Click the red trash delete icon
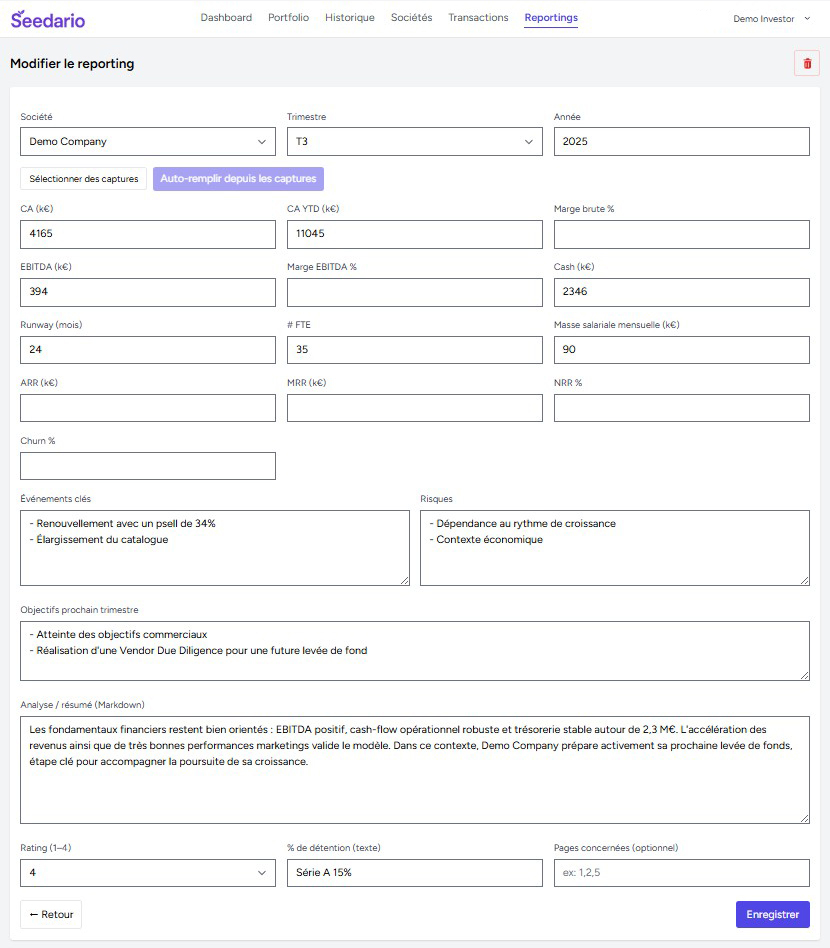The image size is (830, 948). pos(806,64)
